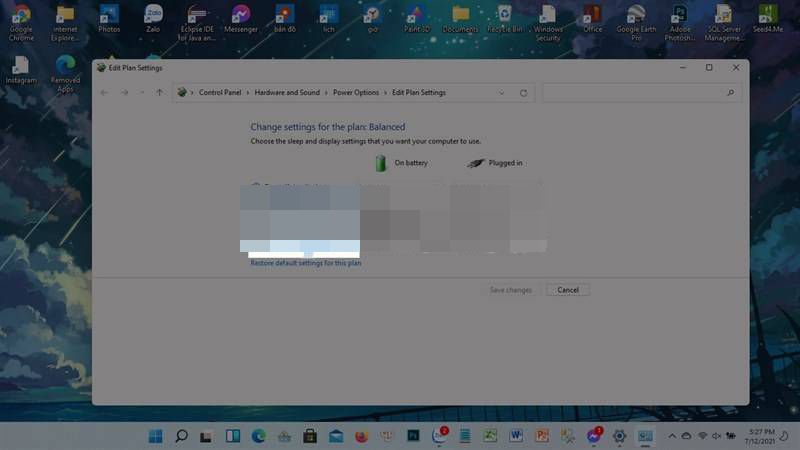Open the Recycle Bin desktop icon
Screen dimensions: 800x450
coord(504,18)
